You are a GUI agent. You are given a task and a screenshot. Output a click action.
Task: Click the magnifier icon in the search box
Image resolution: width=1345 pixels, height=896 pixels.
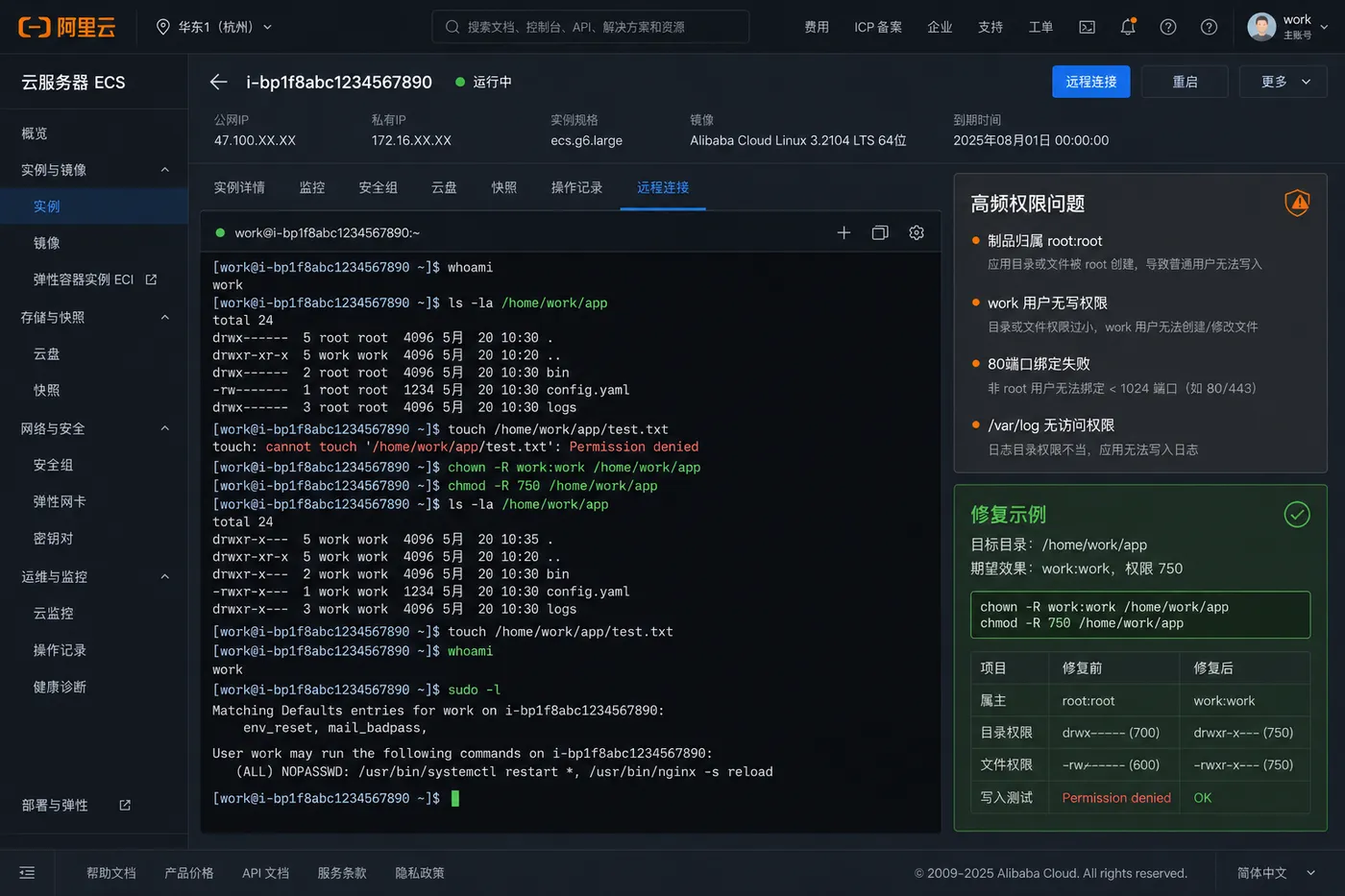coord(452,27)
